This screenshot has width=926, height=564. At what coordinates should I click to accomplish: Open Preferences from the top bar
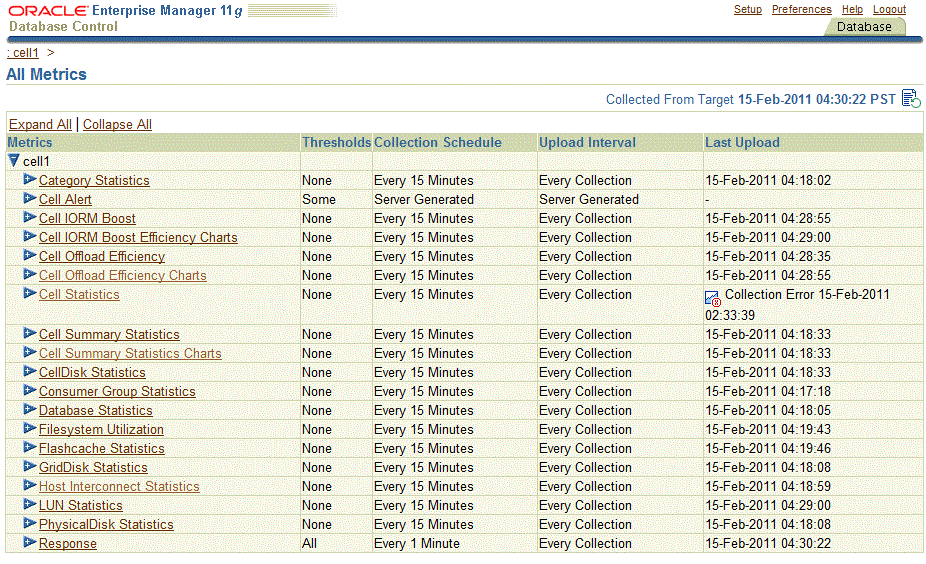[x=801, y=9]
